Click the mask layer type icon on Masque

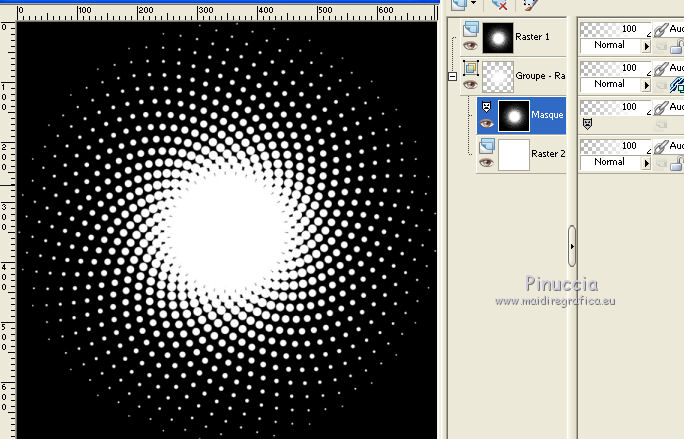pyautogui.click(x=486, y=106)
